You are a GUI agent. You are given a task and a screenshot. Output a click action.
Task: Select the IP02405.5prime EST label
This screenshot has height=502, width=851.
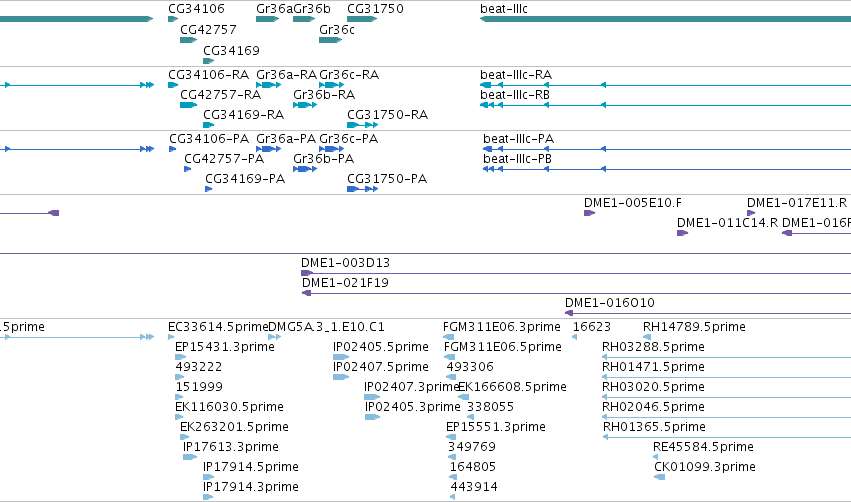[x=381, y=347]
